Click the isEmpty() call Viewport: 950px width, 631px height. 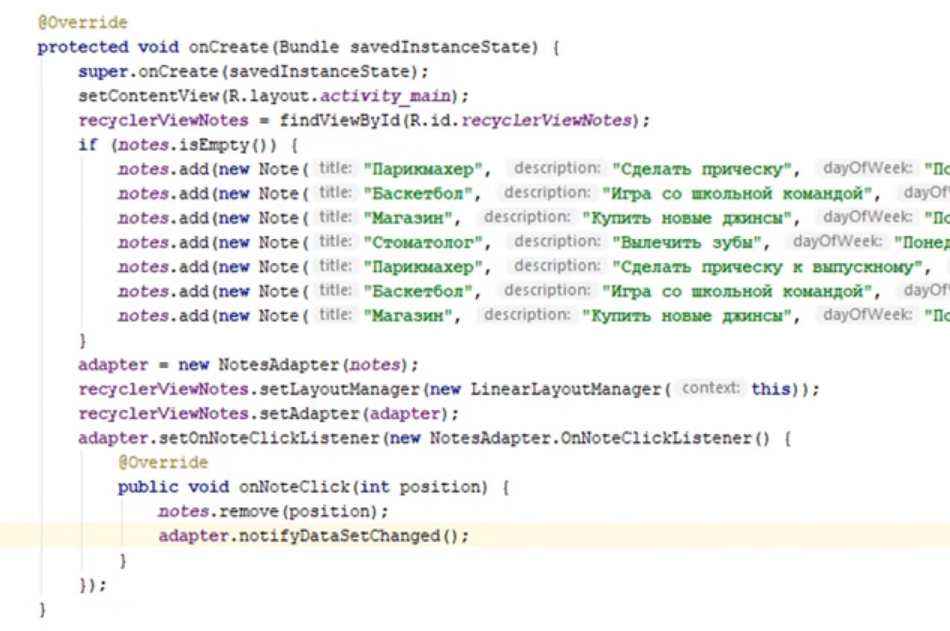click(x=228, y=145)
